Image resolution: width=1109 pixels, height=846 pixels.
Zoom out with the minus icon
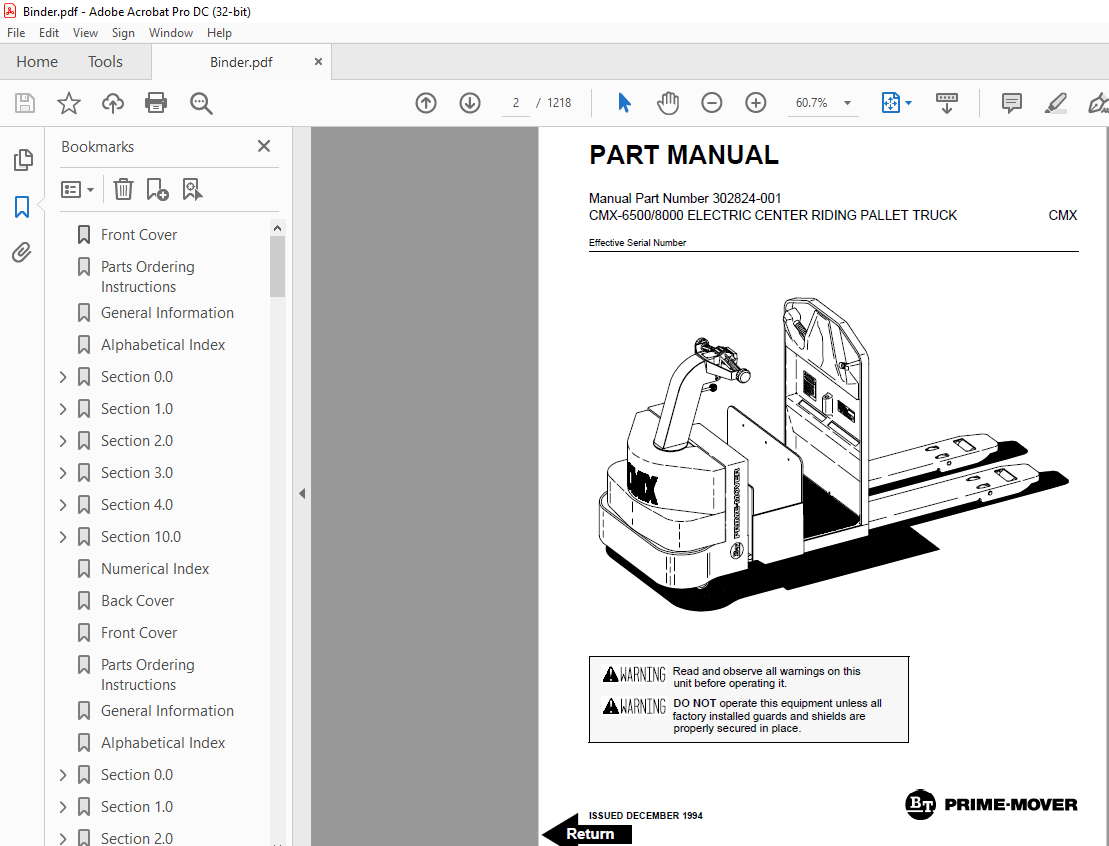point(712,103)
